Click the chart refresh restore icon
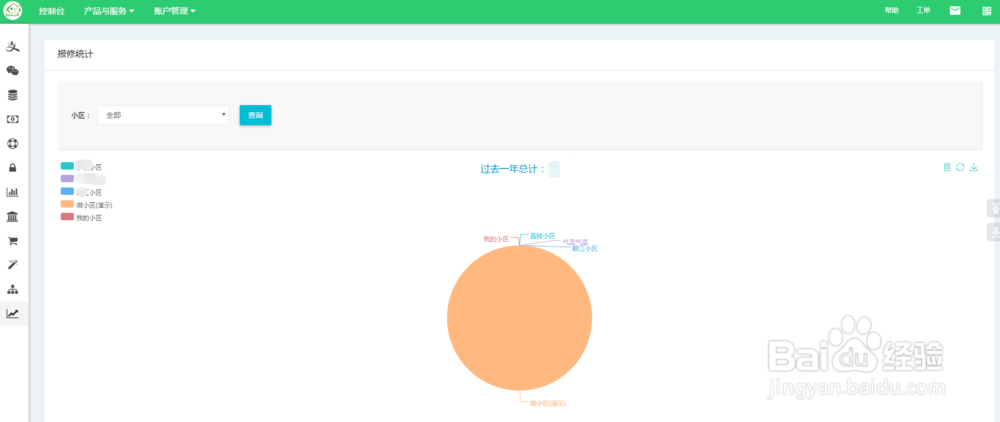 point(960,167)
